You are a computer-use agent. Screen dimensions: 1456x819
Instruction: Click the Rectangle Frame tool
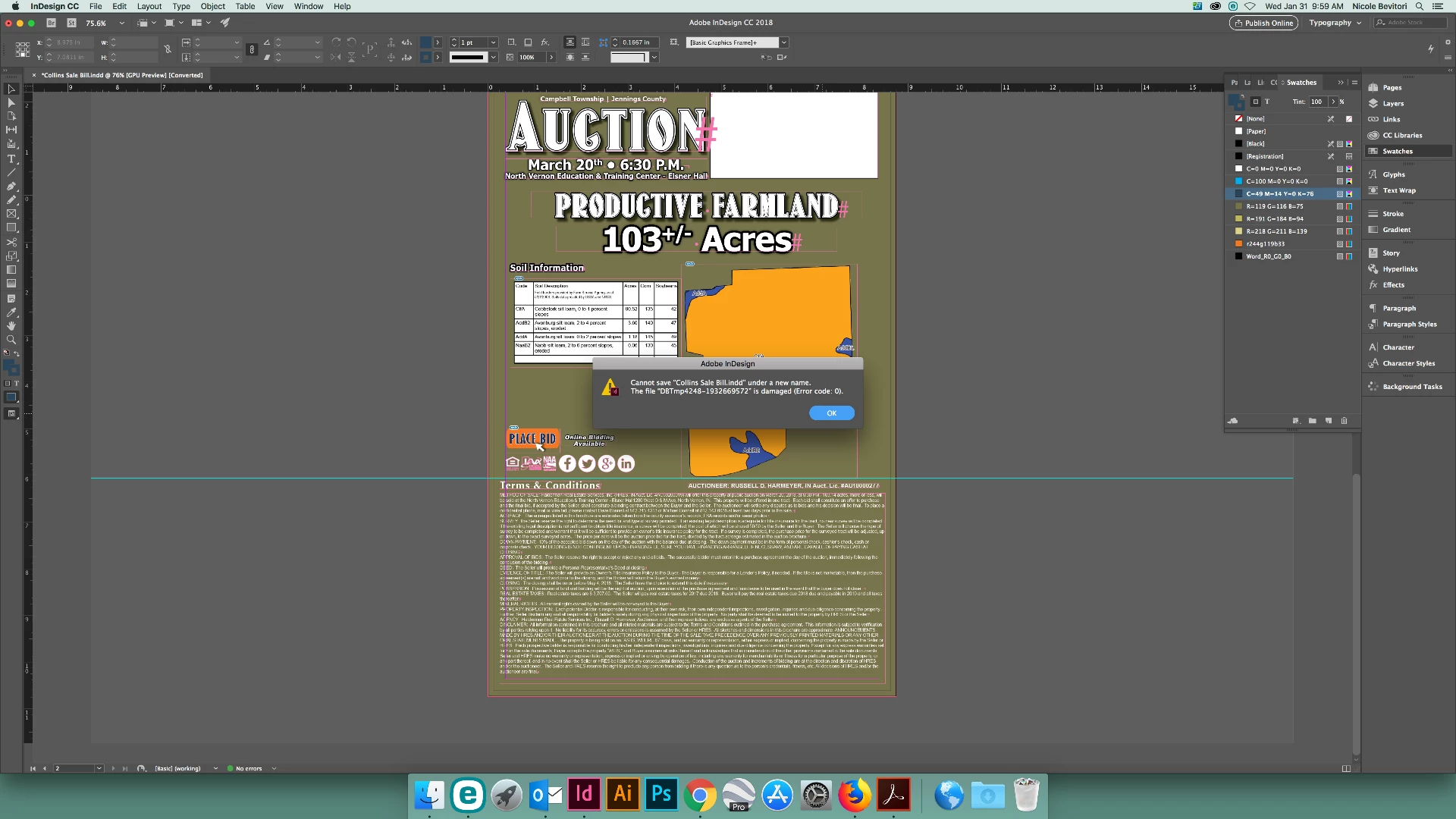(x=11, y=215)
